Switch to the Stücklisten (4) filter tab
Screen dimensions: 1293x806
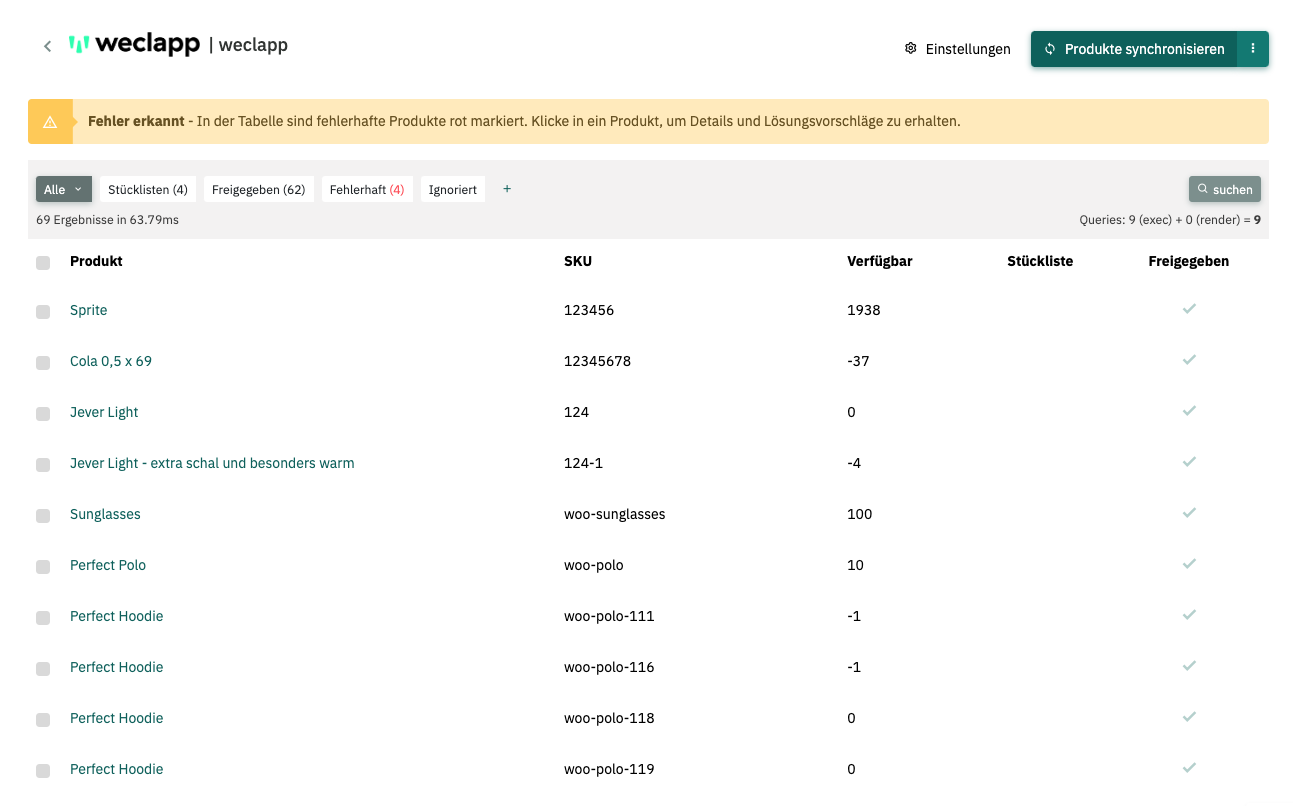click(x=148, y=189)
